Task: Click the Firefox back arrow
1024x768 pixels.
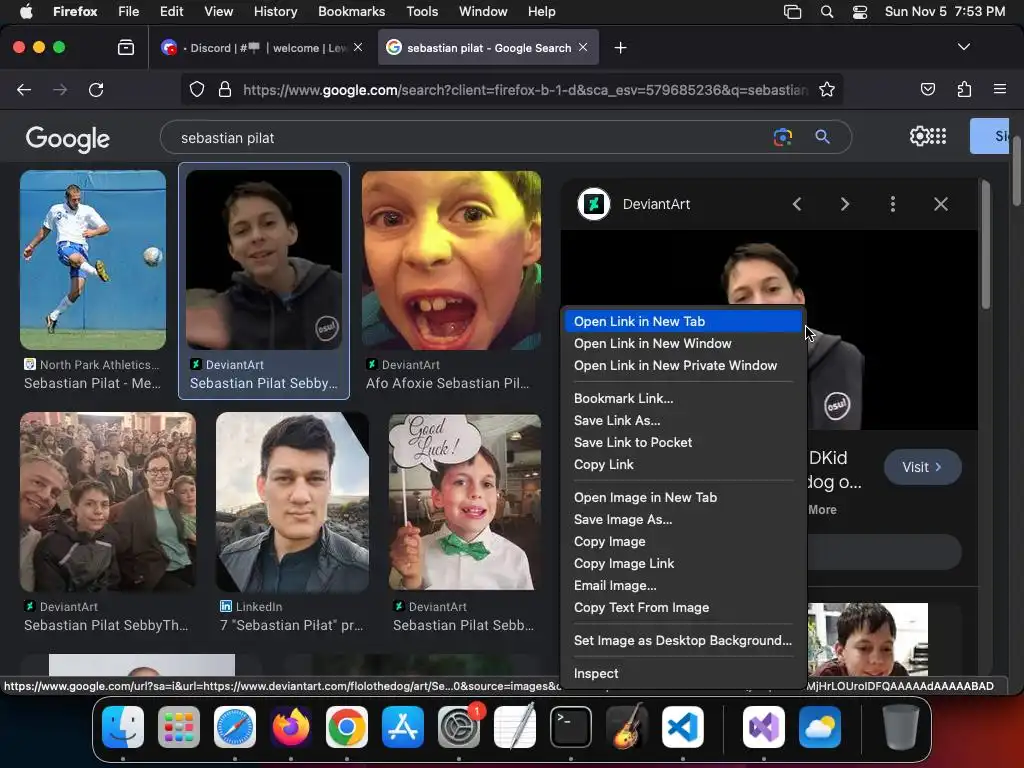Action: pos(24,89)
